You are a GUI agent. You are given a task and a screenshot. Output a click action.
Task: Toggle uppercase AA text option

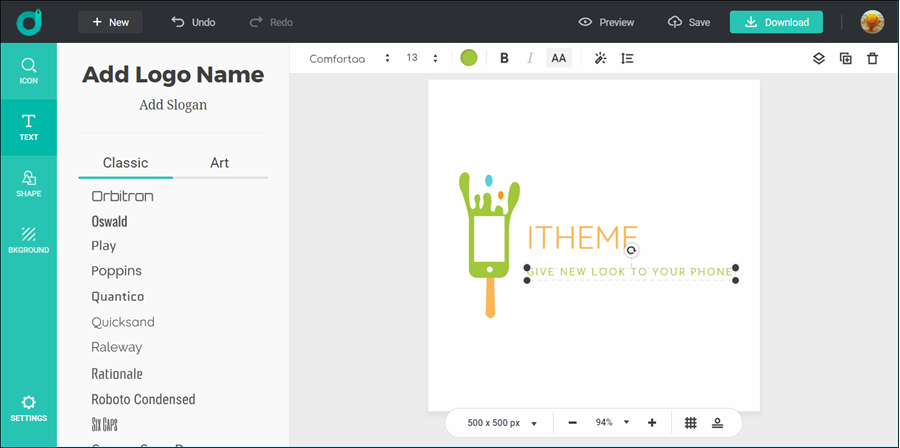pos(558,58)
